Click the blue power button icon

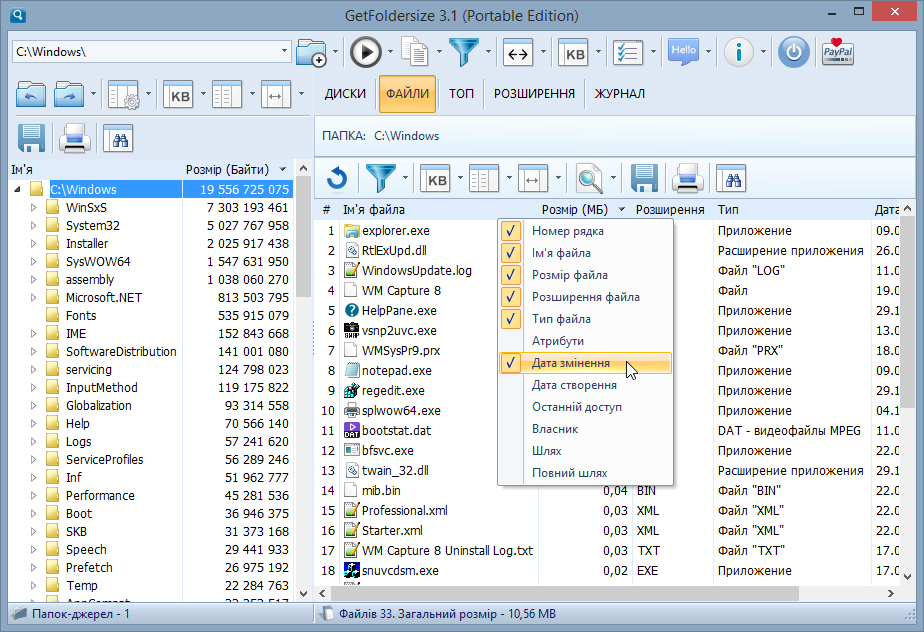793,52
